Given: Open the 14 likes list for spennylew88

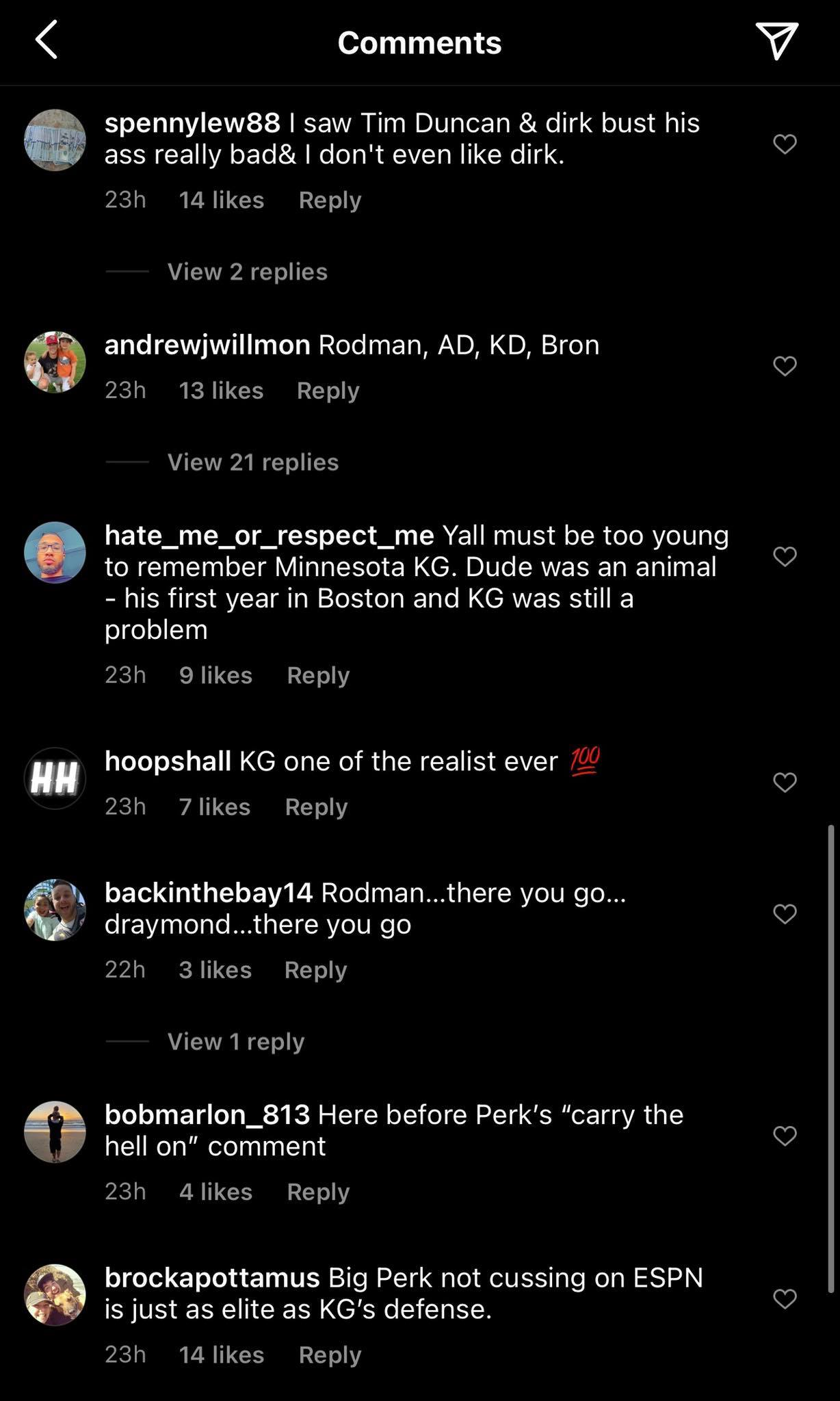Looking at the screenshot, I should (x=221, y=200).
